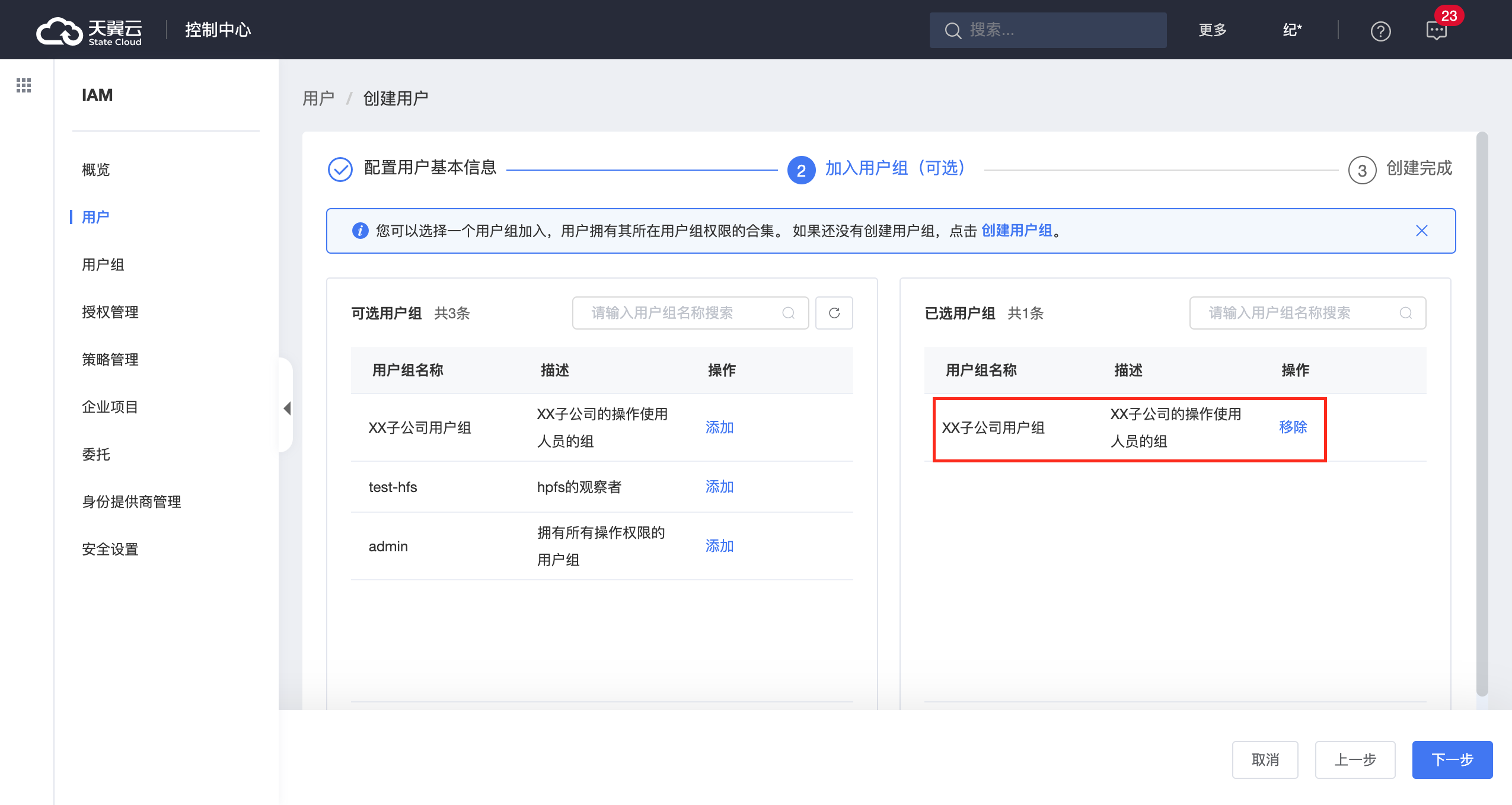
Task: Collapse the IAM sidebar with arrow handle
Action: point(287,408)
